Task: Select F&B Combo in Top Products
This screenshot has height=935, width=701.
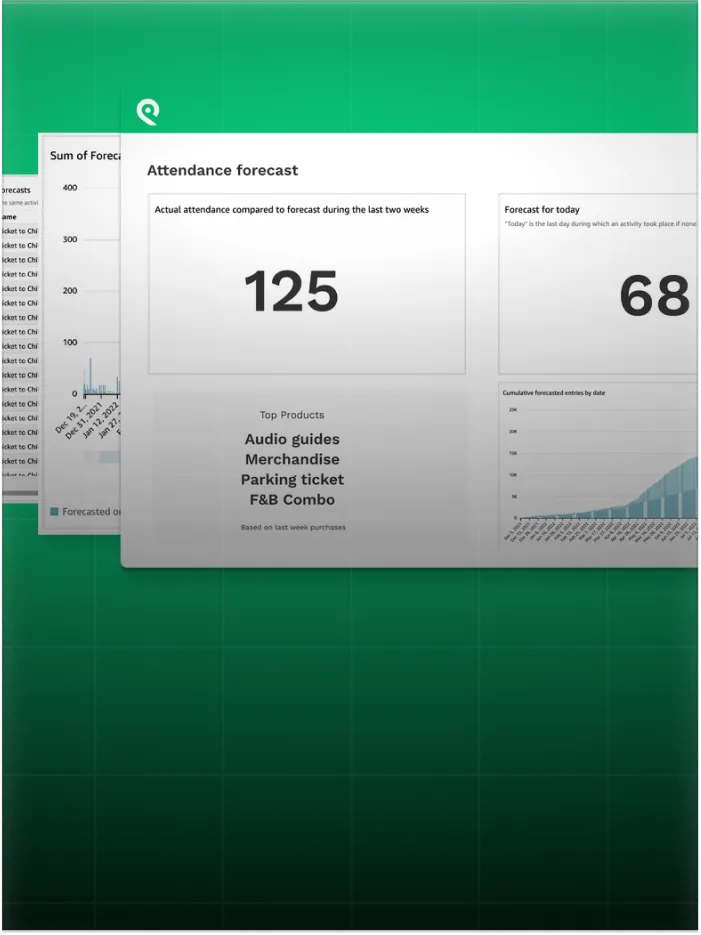Action: pos(292,500)
